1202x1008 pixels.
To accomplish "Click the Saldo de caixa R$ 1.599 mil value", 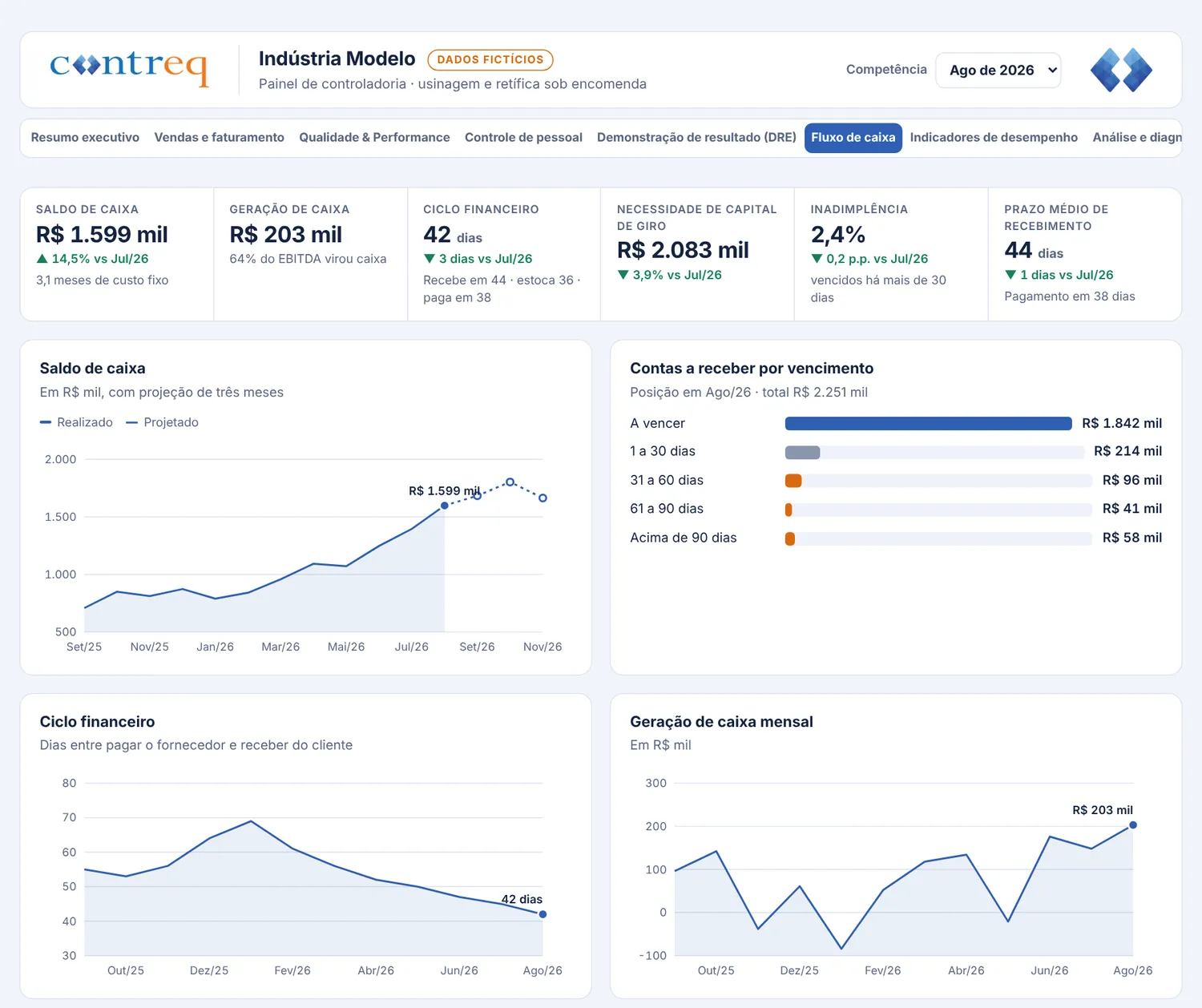I will point(102,235).
